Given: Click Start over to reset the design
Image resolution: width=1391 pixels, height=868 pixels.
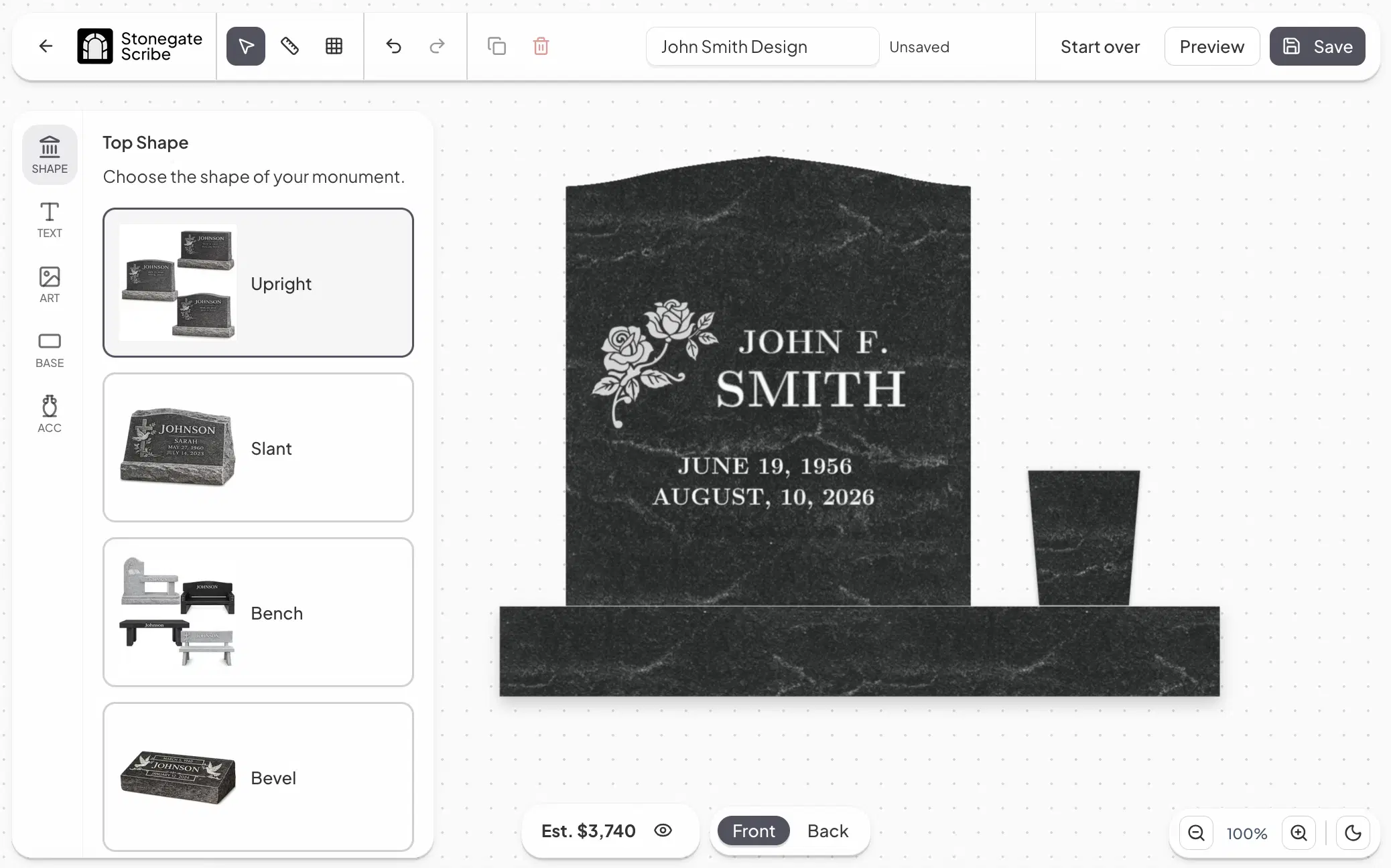Looking at the screenshot, I should coord(1100,46).
